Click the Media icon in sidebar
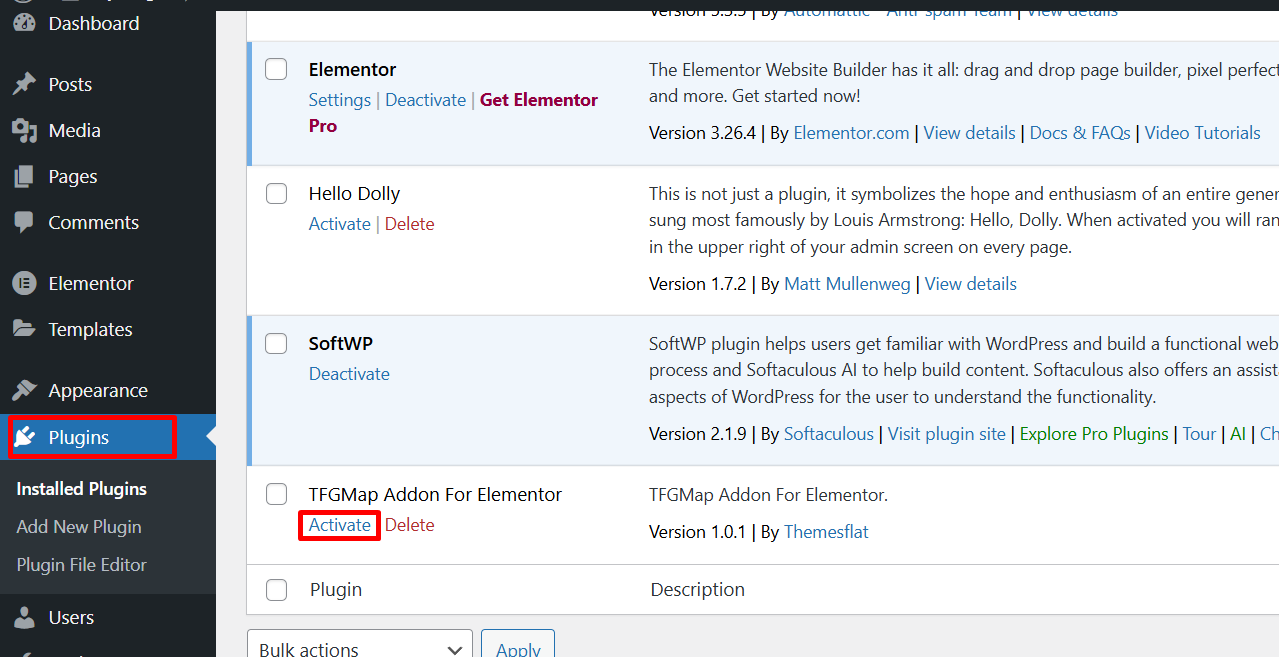This screenshot has width=1279, height=657. 24,130
